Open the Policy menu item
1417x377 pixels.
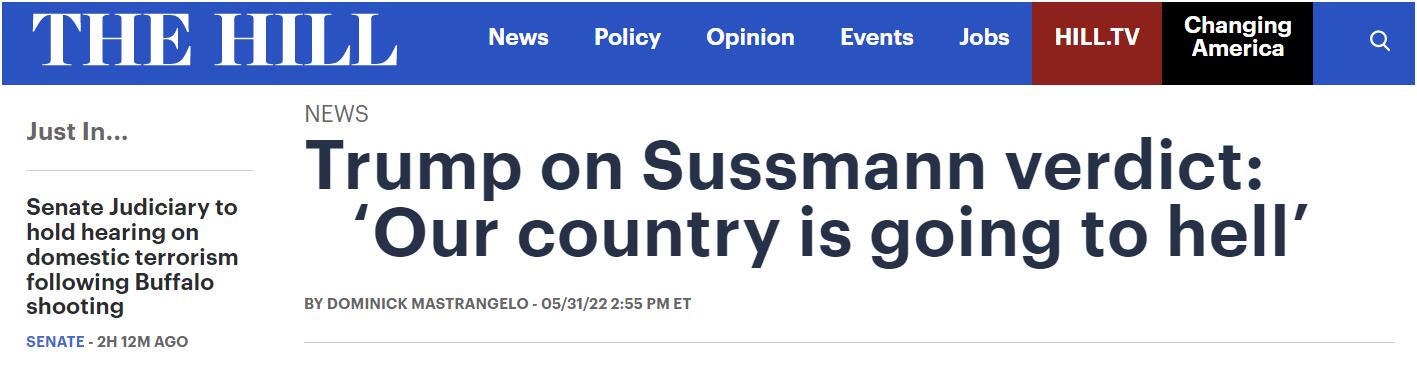627,38
